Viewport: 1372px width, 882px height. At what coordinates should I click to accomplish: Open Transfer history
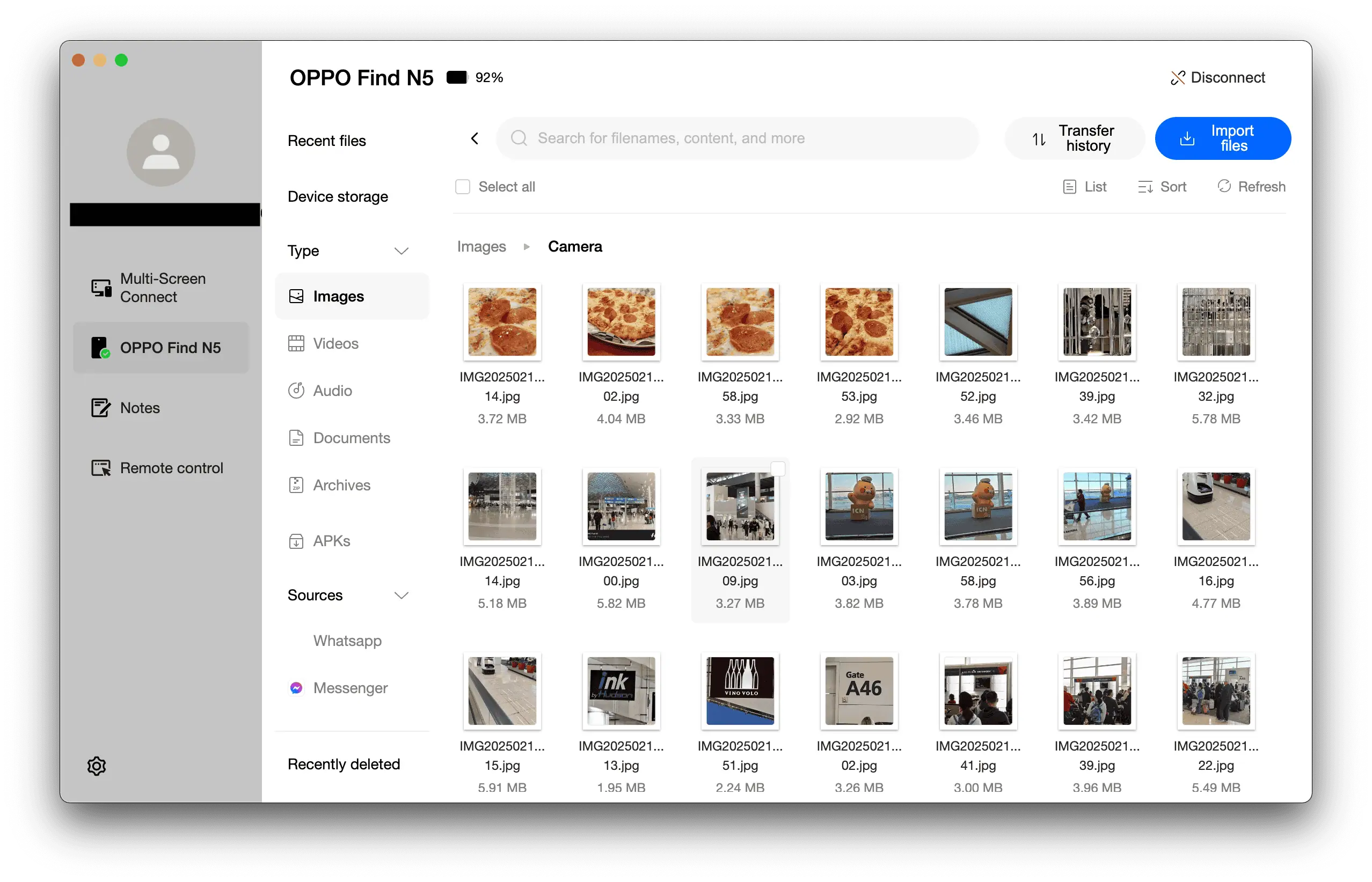click(x=1074, y=138)
